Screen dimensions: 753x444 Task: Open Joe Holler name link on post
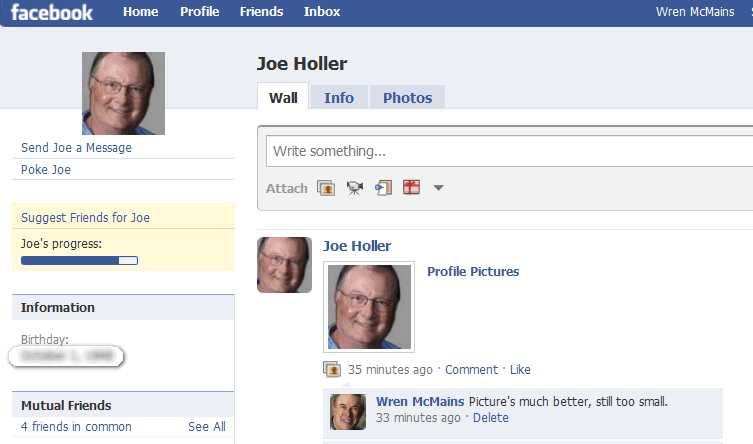click(357, 246)
